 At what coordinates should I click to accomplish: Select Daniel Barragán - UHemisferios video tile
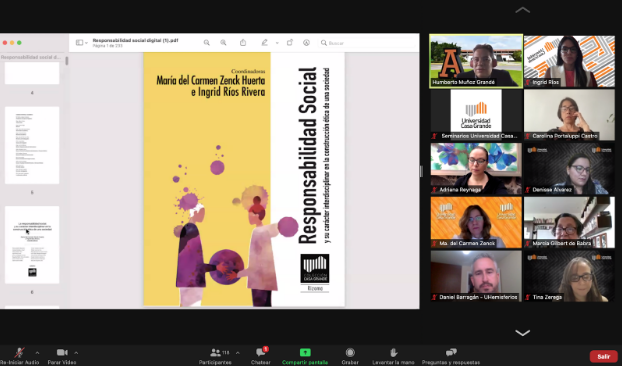tap(476, 276)
